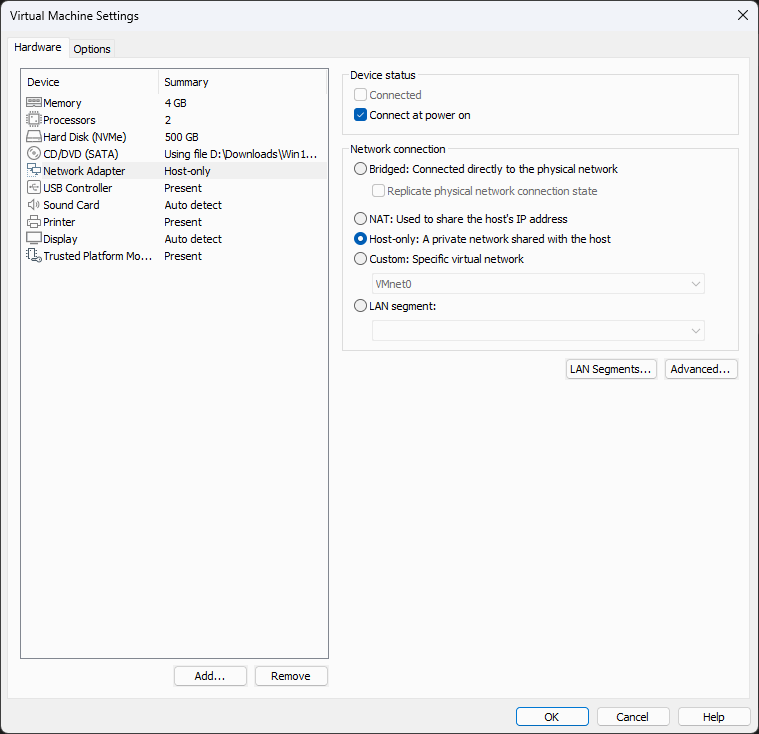Screen dimensions: 759x734
Task: Click the Display monitor icon
Action: (33, 238)
